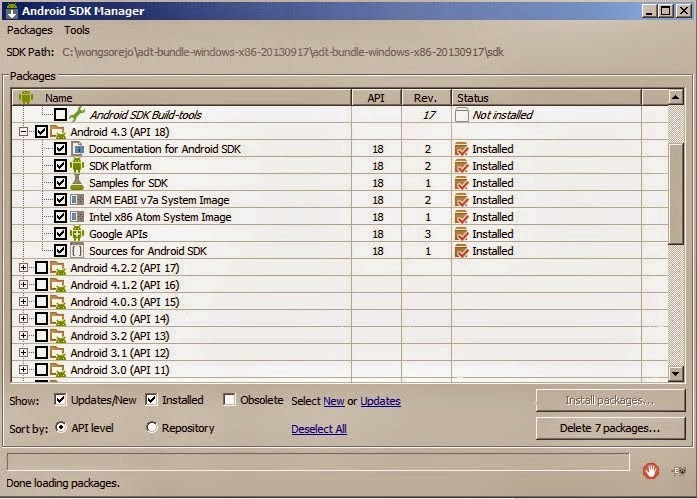Click the log icon at the bottom right
The height and width of the screenshot is (499, 697).
679,471
